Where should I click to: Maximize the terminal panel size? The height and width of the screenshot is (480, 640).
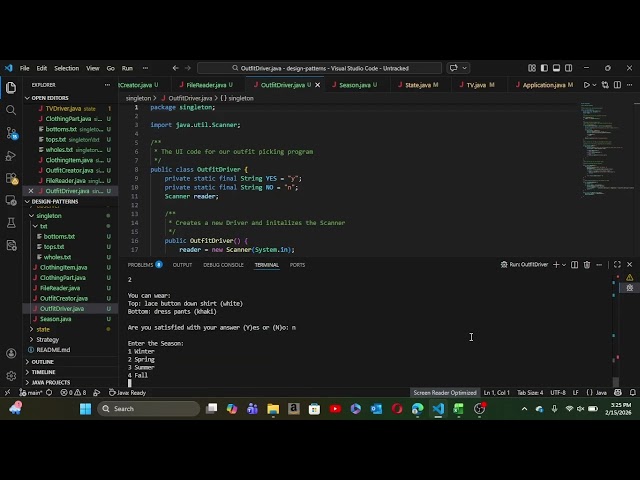[617, 265]
